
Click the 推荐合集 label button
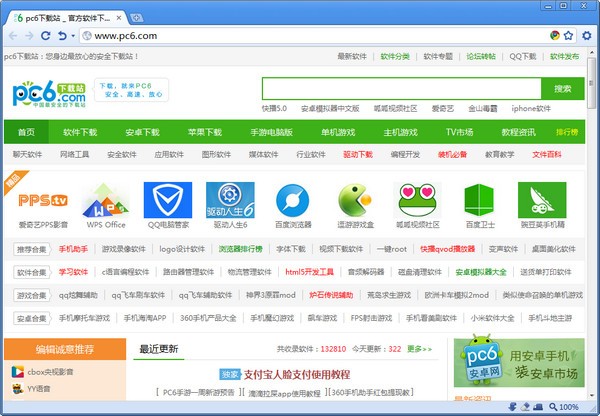[32, 250]
